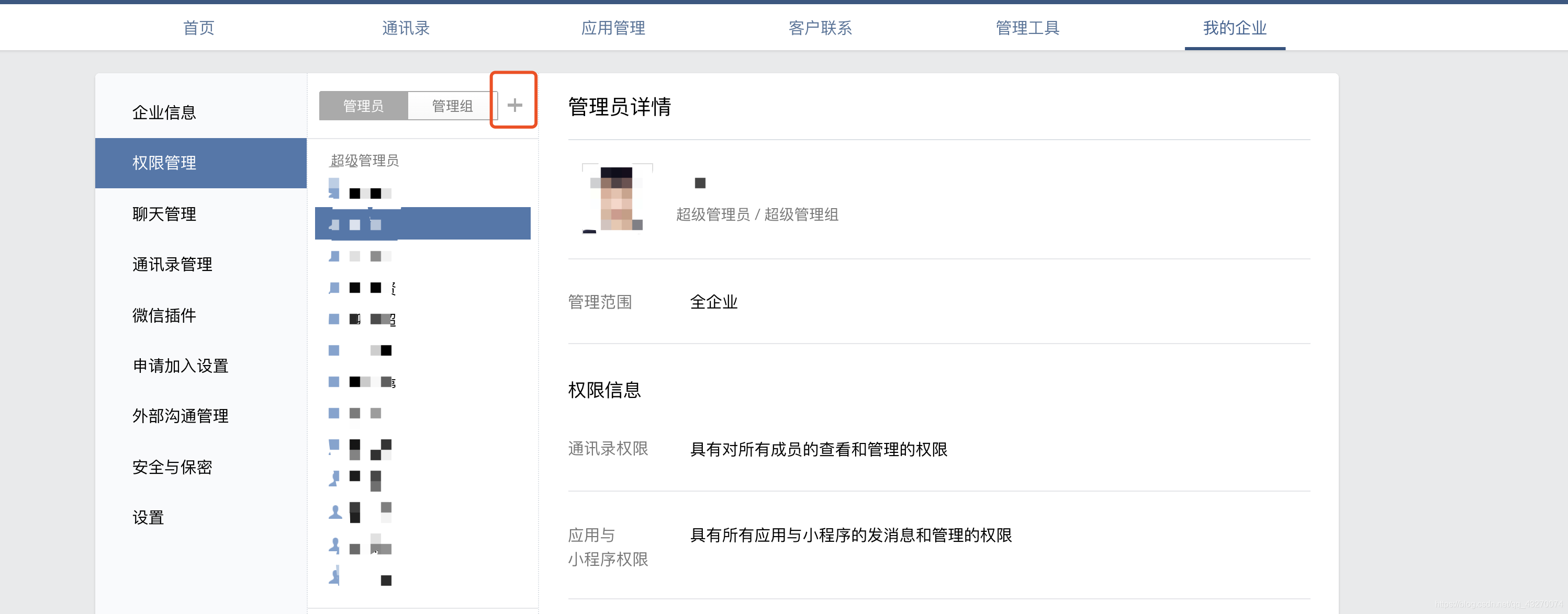Open 聊天管理 in the sidebar
The height and width of the screenshot is (614, 1568).
pyautogui.click(x=164, y=214)
